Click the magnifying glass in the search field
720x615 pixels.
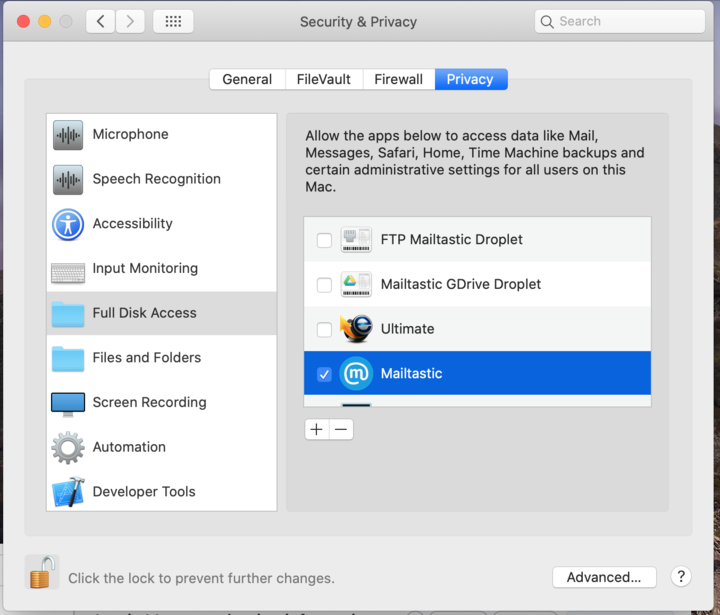pyautogui.click(x=547, y=22)
